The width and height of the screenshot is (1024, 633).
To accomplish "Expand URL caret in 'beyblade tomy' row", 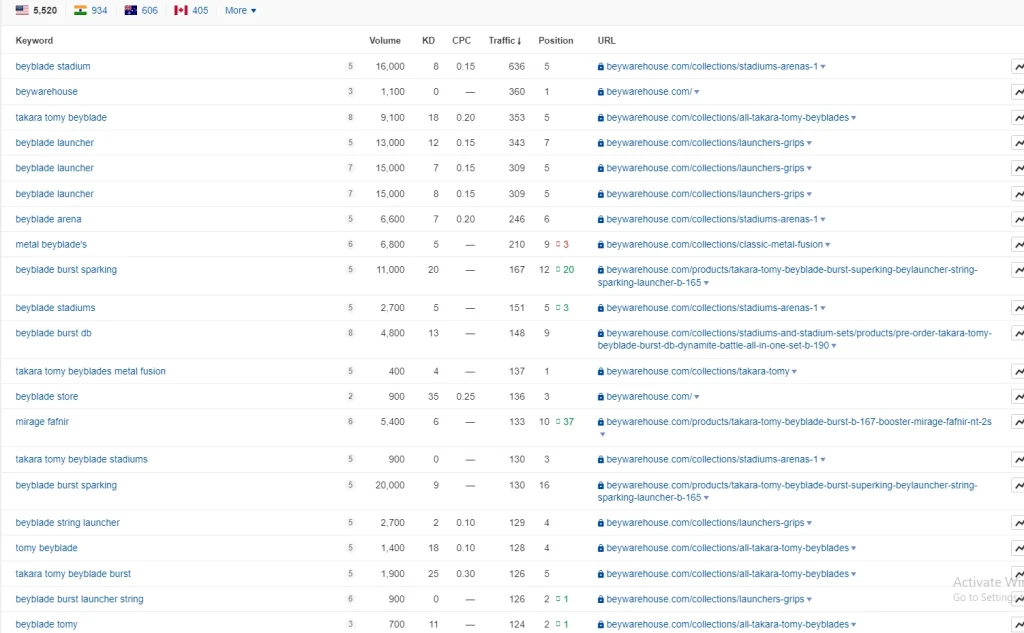I will [854, 625].
